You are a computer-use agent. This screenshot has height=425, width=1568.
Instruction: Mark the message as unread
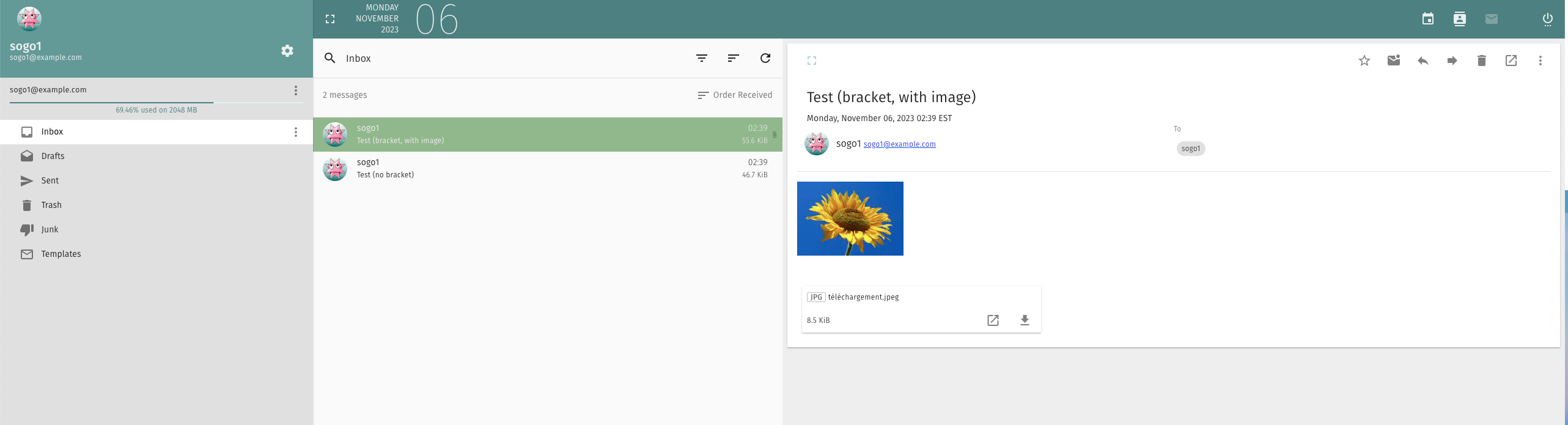(1393, 61)
